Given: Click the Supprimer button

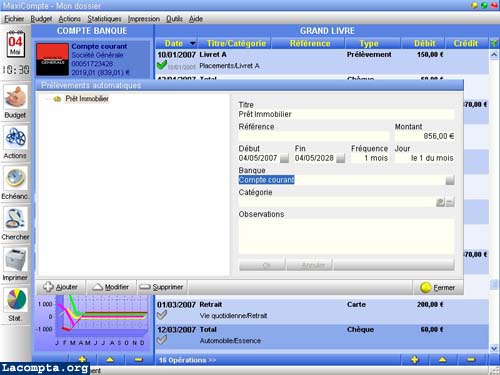Looking at the screenshot, I should coord(161,287).
